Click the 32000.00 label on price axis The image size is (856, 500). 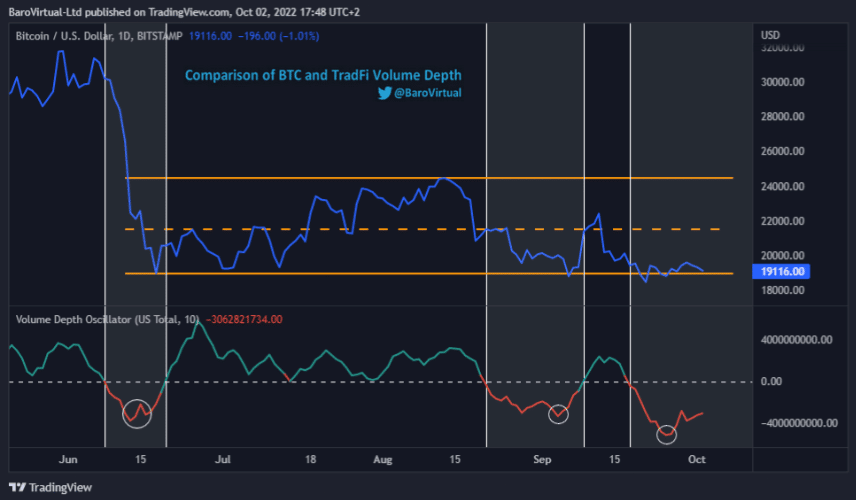click(784, 47)
